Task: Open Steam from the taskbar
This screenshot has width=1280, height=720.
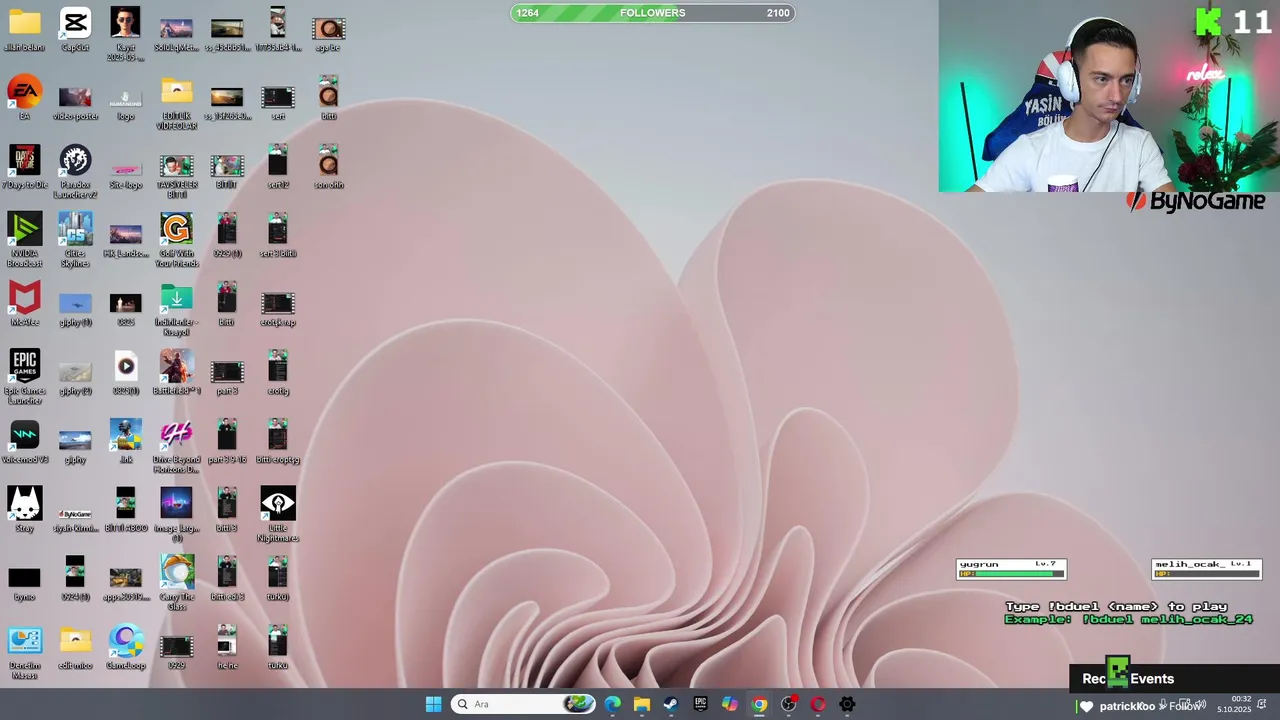Action: [671, 704]
